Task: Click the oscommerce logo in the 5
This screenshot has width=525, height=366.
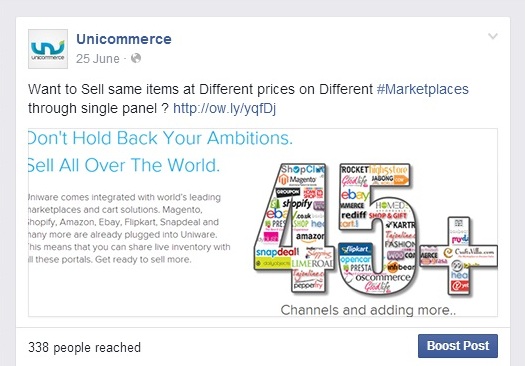Action: click(382, 278)
